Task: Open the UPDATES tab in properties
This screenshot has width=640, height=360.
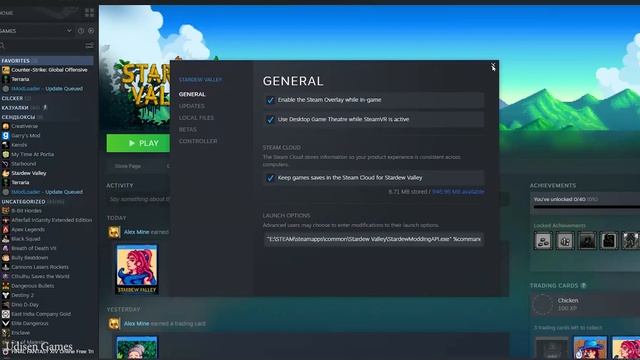Action: tap(191, 106)
